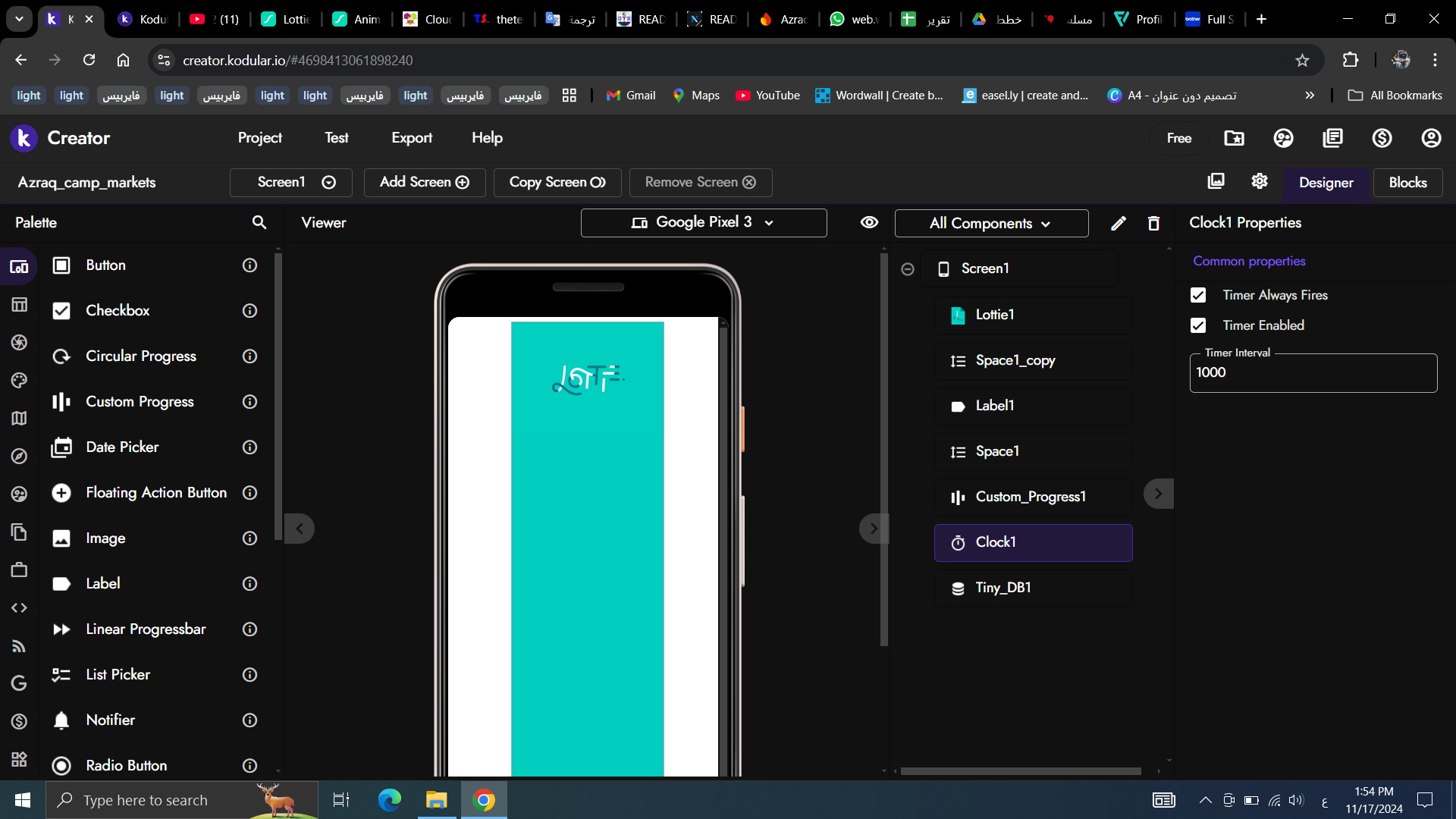Open Google Pixel 3 device dropdown
1456x819 pixels.
click(x=703, y=222)
